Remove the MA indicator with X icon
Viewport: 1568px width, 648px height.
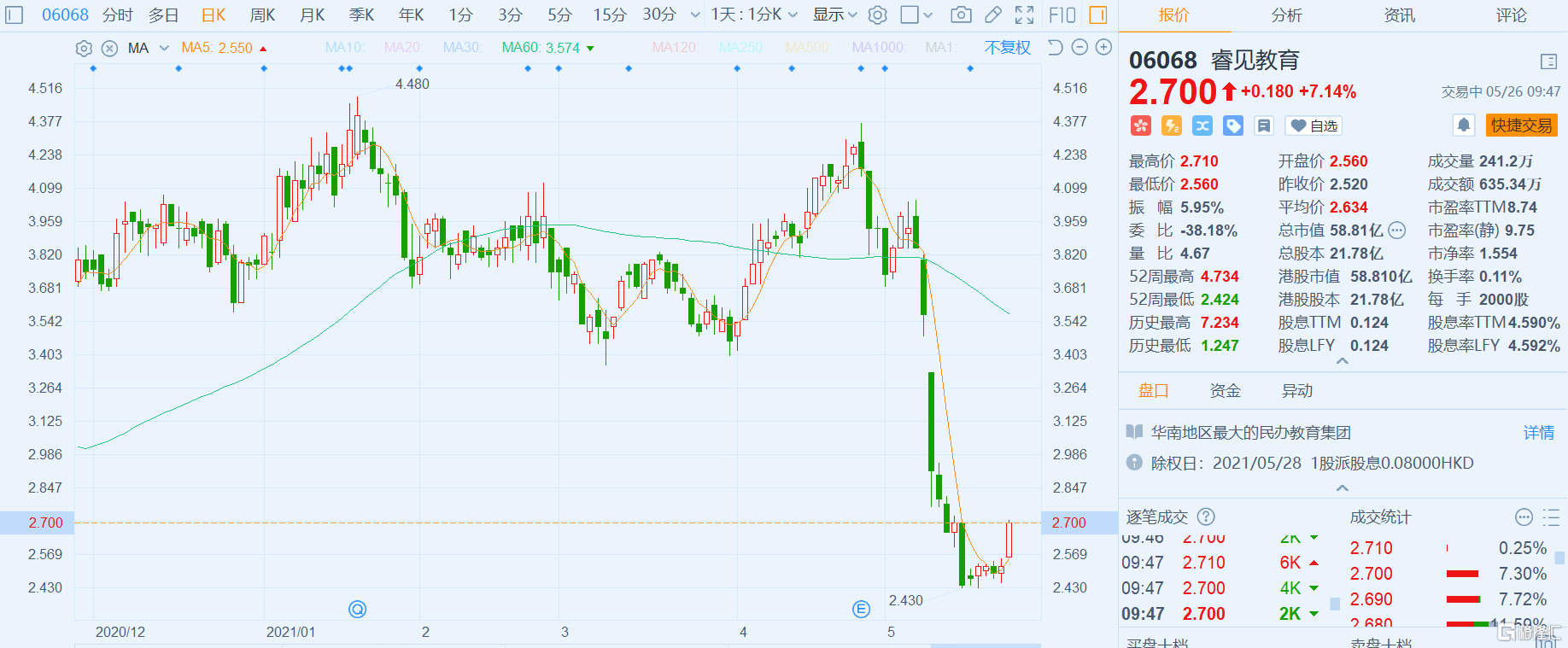(x=109, y=48)
